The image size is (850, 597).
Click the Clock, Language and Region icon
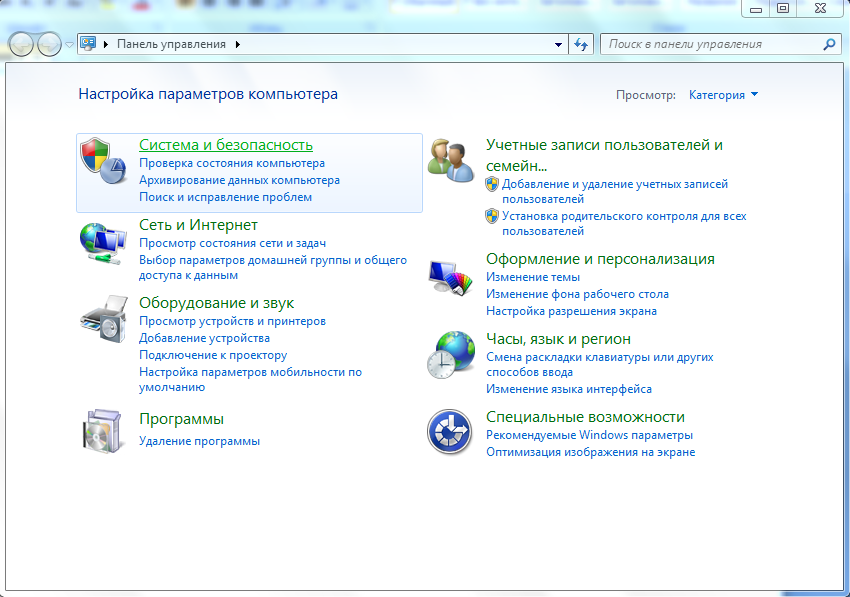(x=450, y=353)
